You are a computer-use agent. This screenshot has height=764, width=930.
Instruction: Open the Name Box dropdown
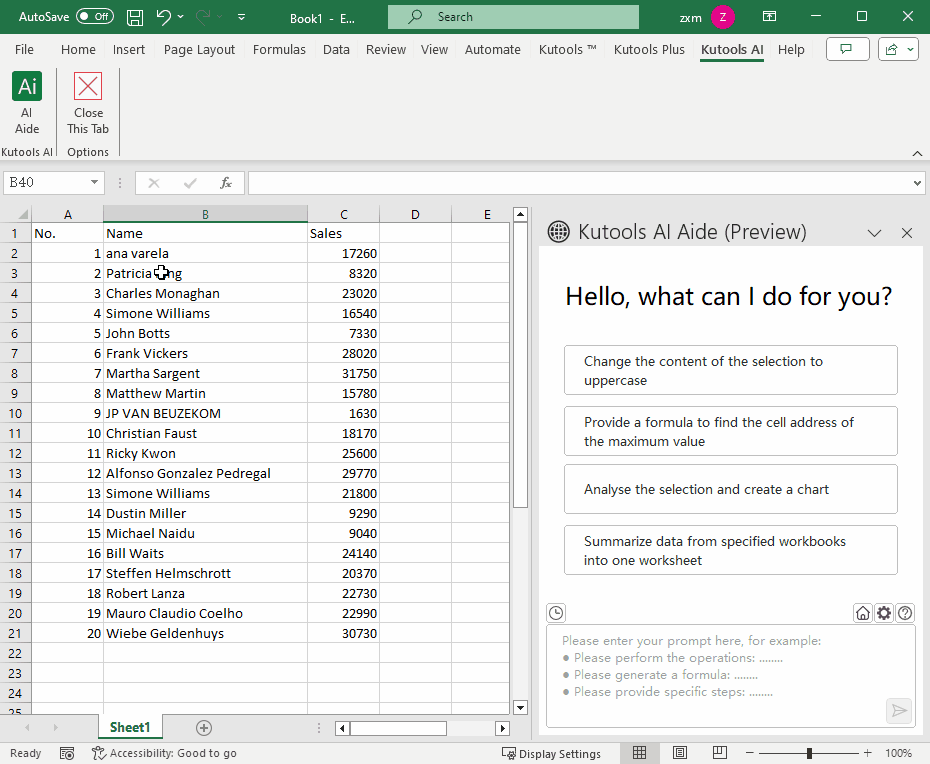(94, 182)
